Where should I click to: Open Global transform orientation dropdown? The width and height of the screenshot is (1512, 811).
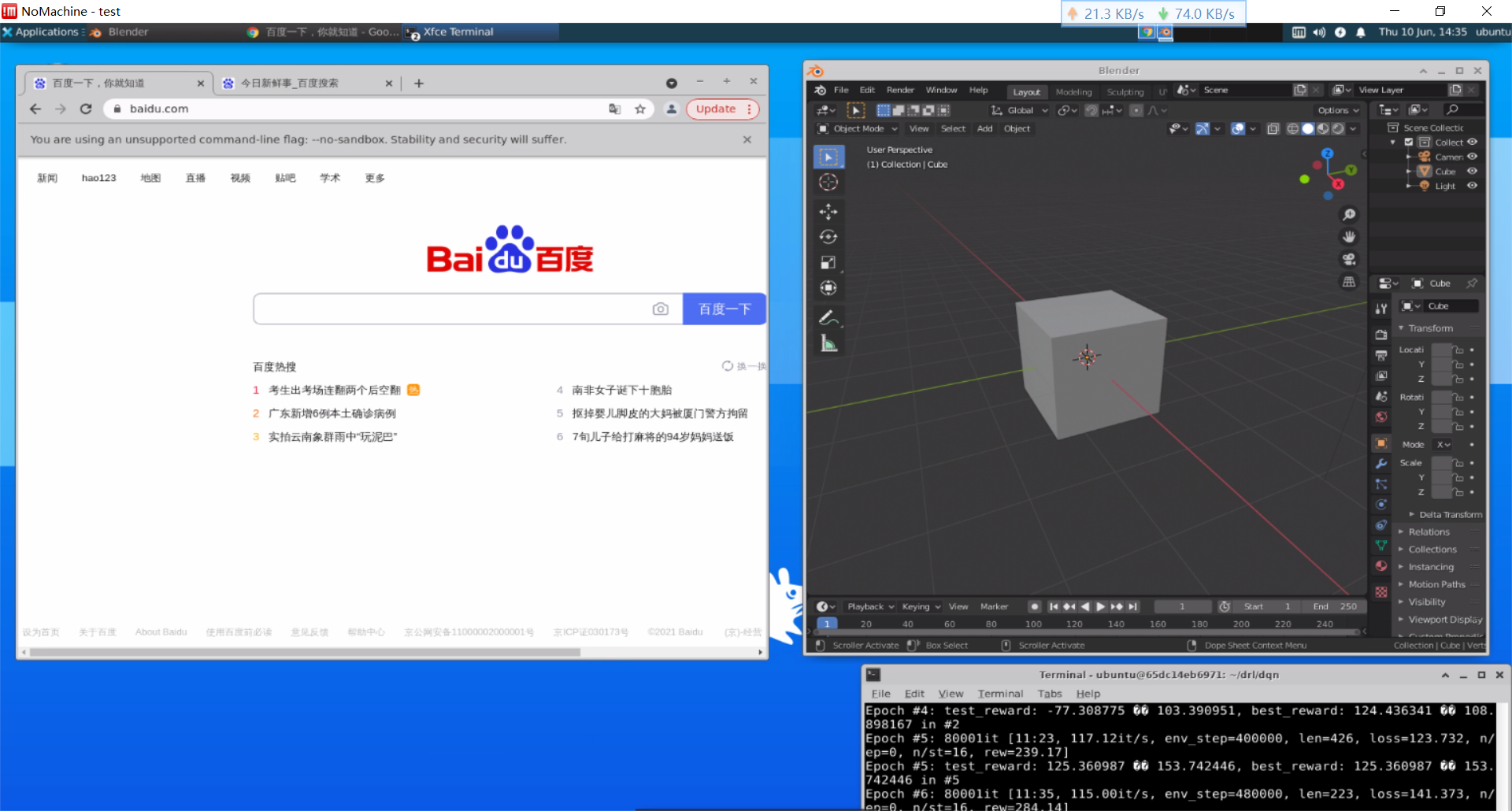[1019, 111]
